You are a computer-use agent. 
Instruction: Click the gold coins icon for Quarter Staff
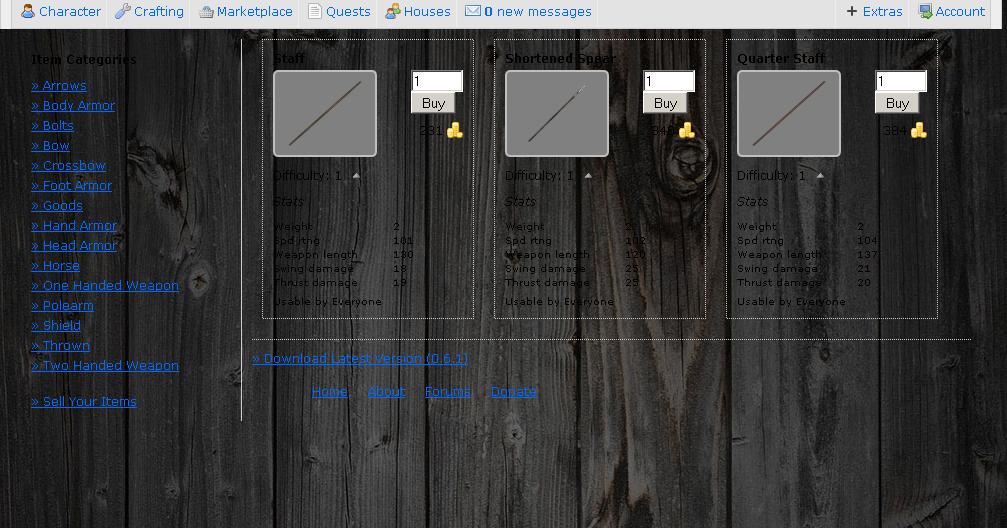919,130
